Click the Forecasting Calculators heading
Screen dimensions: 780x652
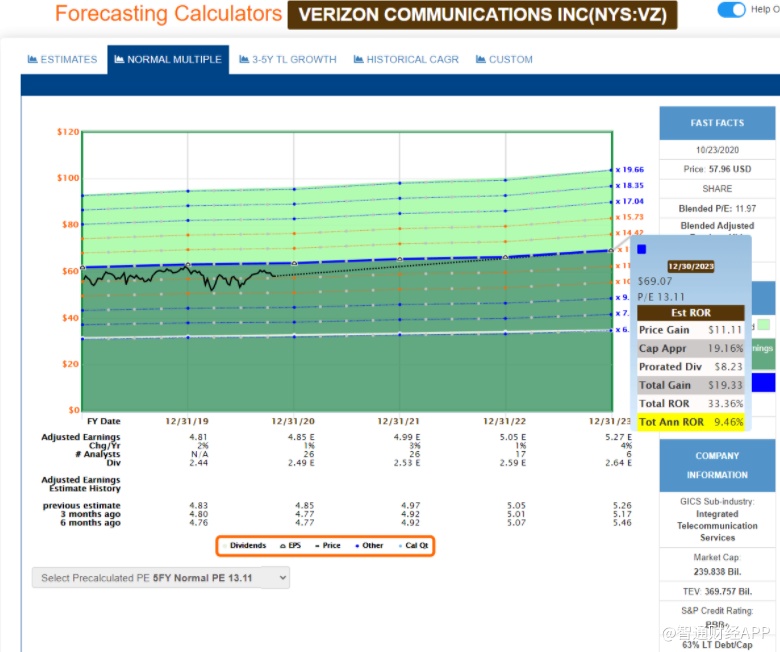[x=168, y=14]
